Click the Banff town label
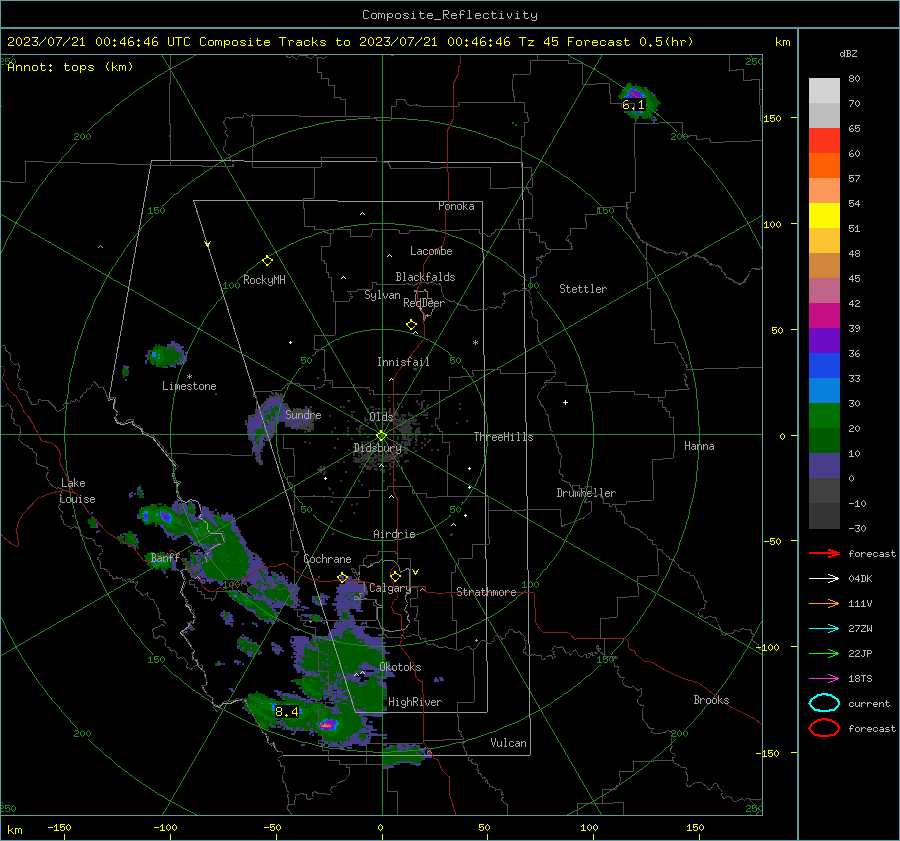The image size is (900, 841). (x=165, y=558)
